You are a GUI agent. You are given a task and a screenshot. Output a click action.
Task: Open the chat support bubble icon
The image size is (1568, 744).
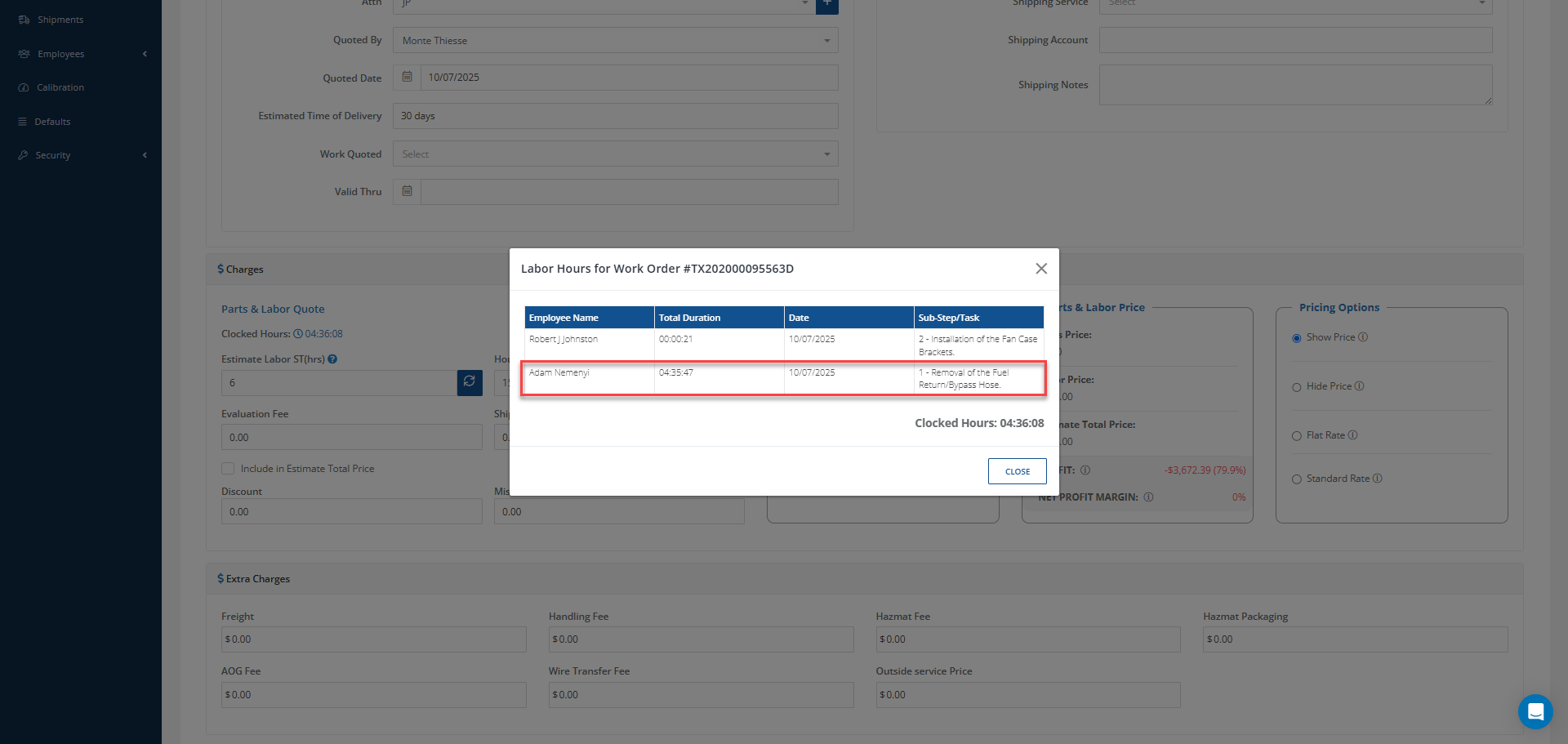tap(1535, 711)
